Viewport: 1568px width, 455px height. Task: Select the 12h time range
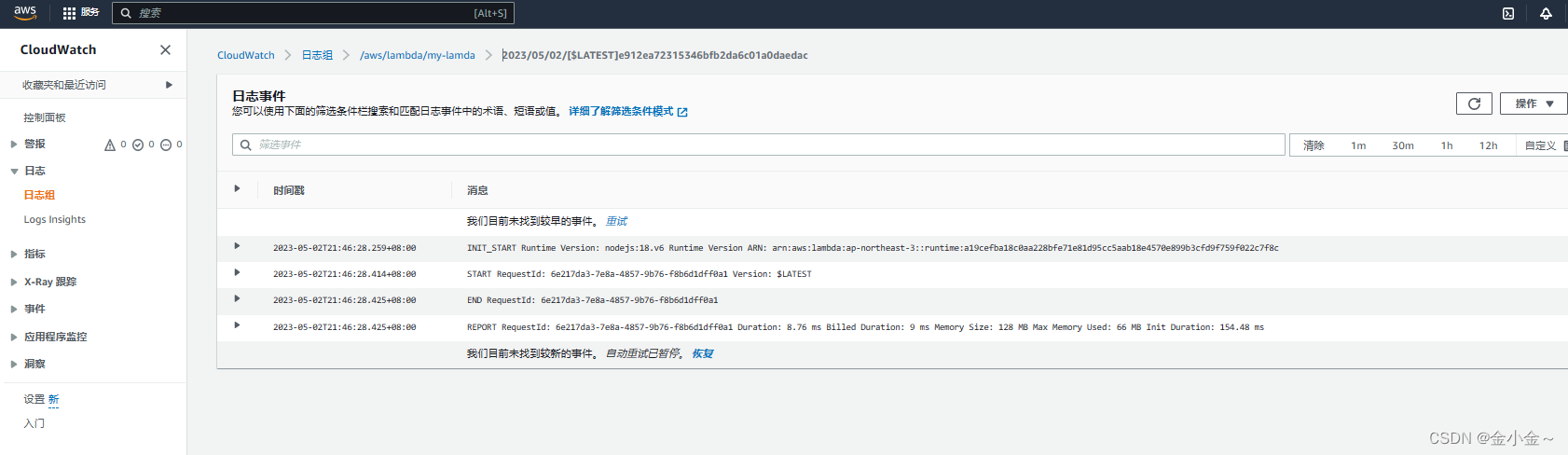1489,145
